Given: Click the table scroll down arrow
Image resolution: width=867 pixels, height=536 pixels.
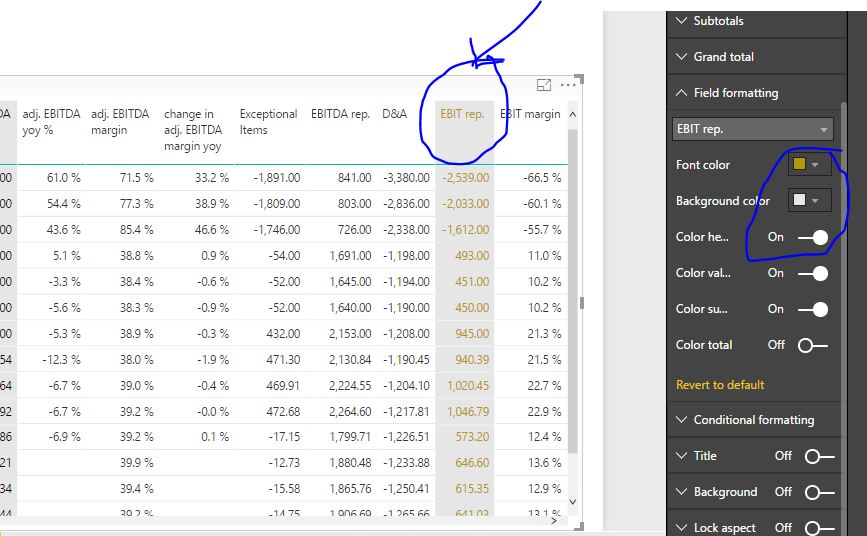Looking at the screenshot, I should [x=573, y=502].
